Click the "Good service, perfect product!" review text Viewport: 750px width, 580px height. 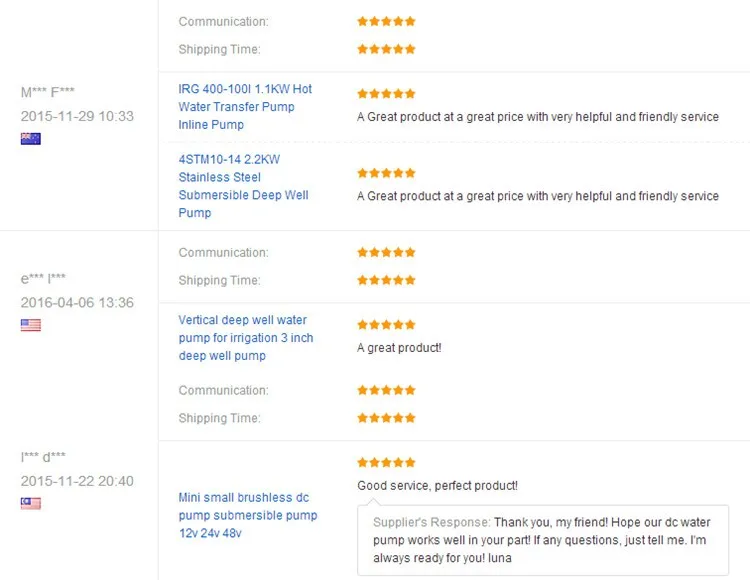(x=437, y=486)
